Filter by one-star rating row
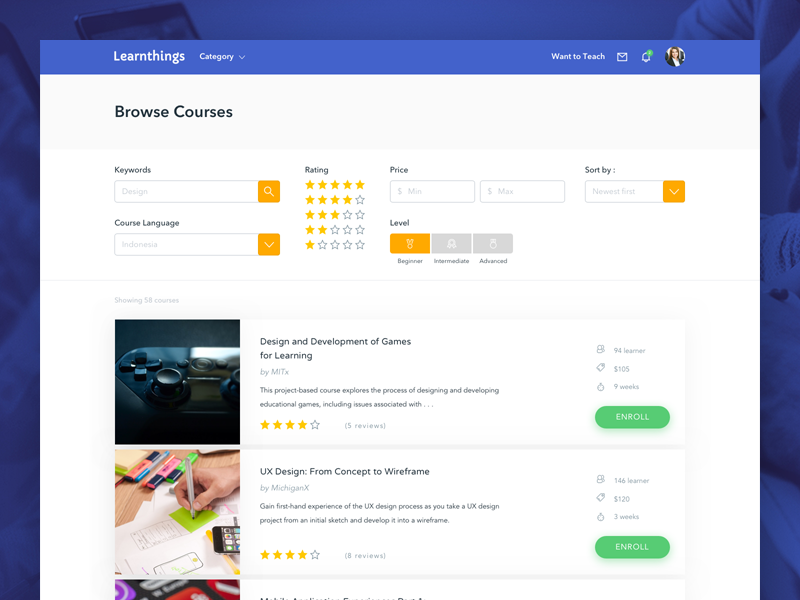 [x=335, y=245]
